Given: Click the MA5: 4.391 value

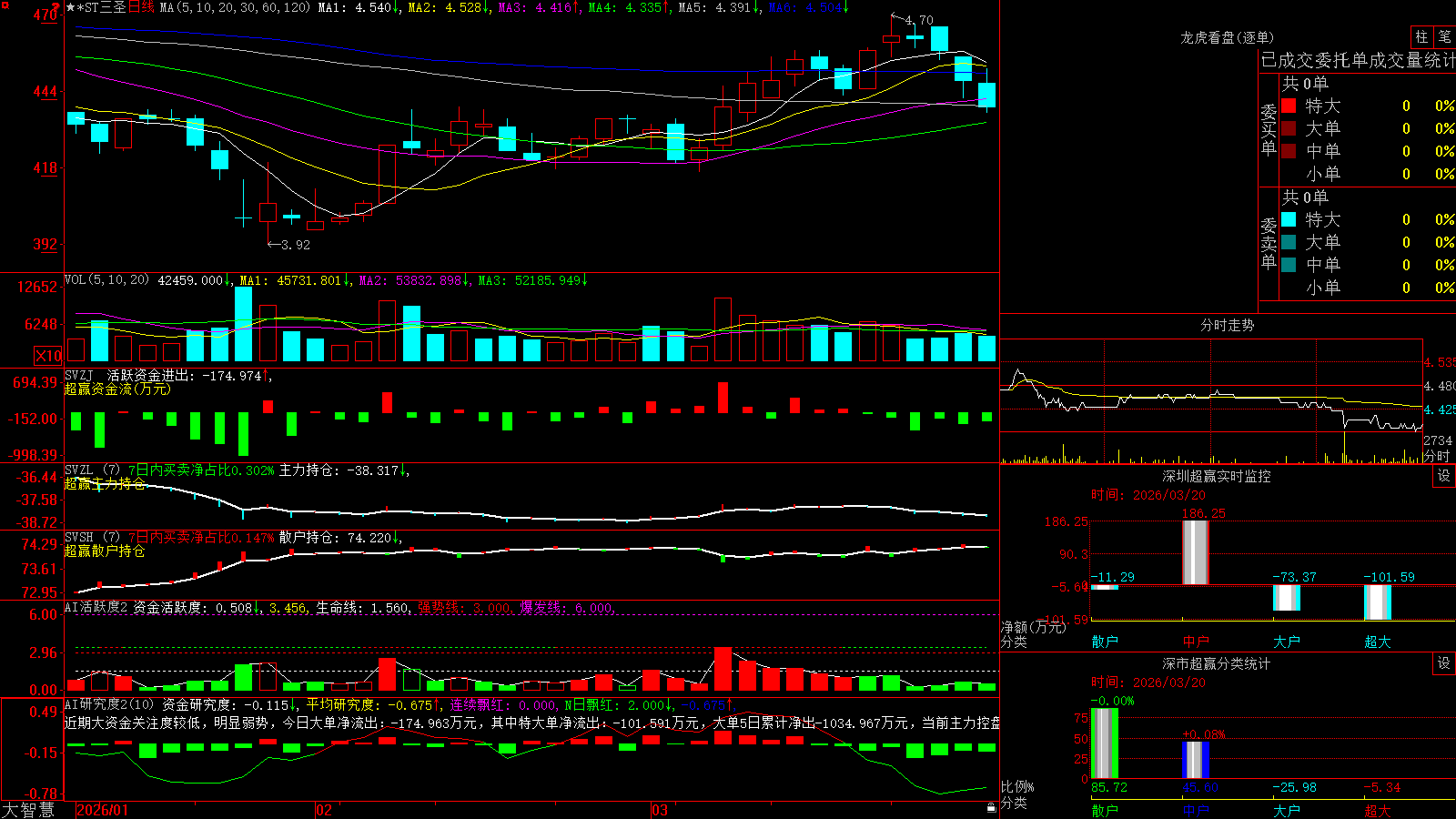Looking at the screenshot, I should [719, 7].
